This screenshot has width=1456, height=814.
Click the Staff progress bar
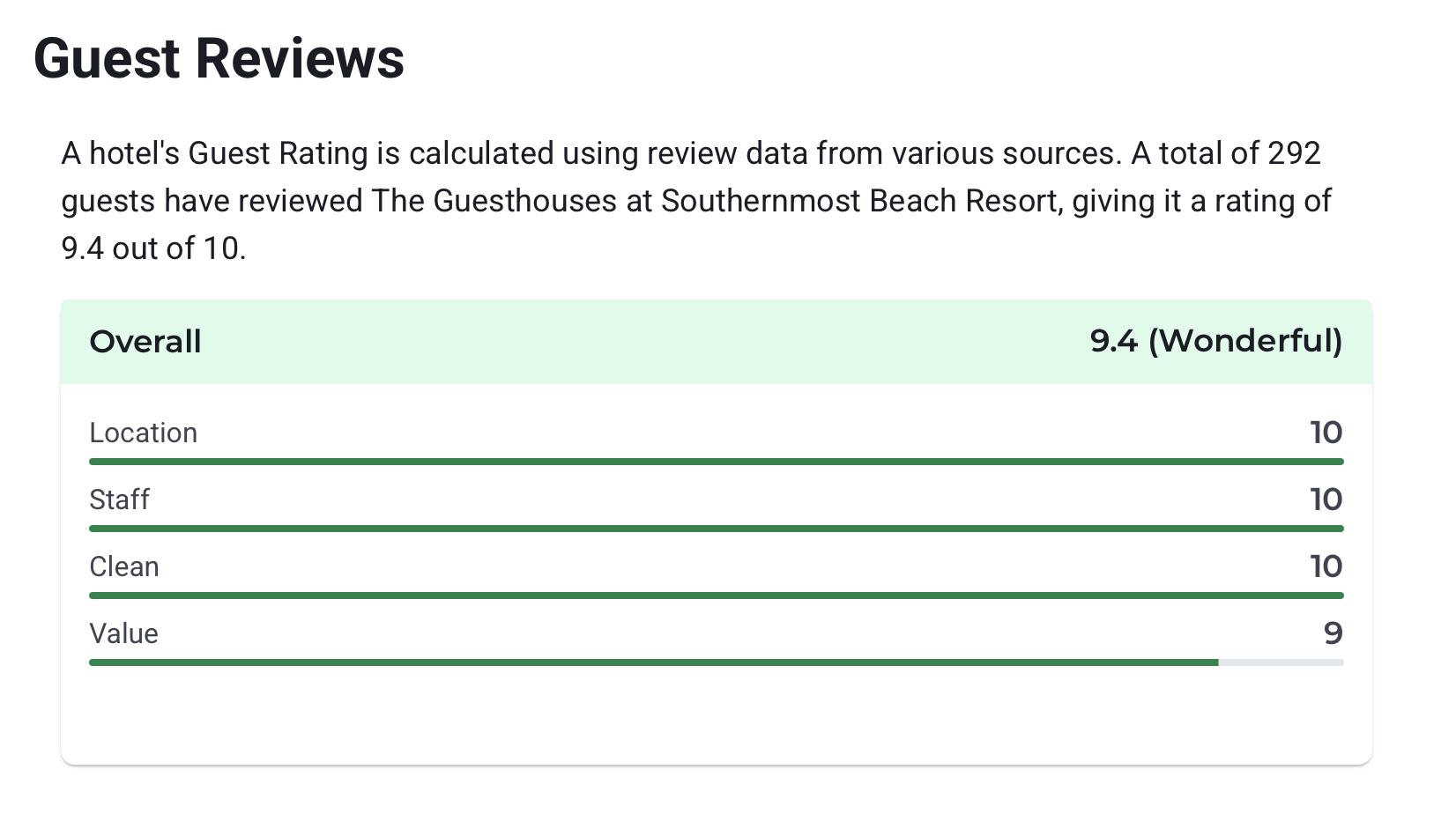coord(717,529)
